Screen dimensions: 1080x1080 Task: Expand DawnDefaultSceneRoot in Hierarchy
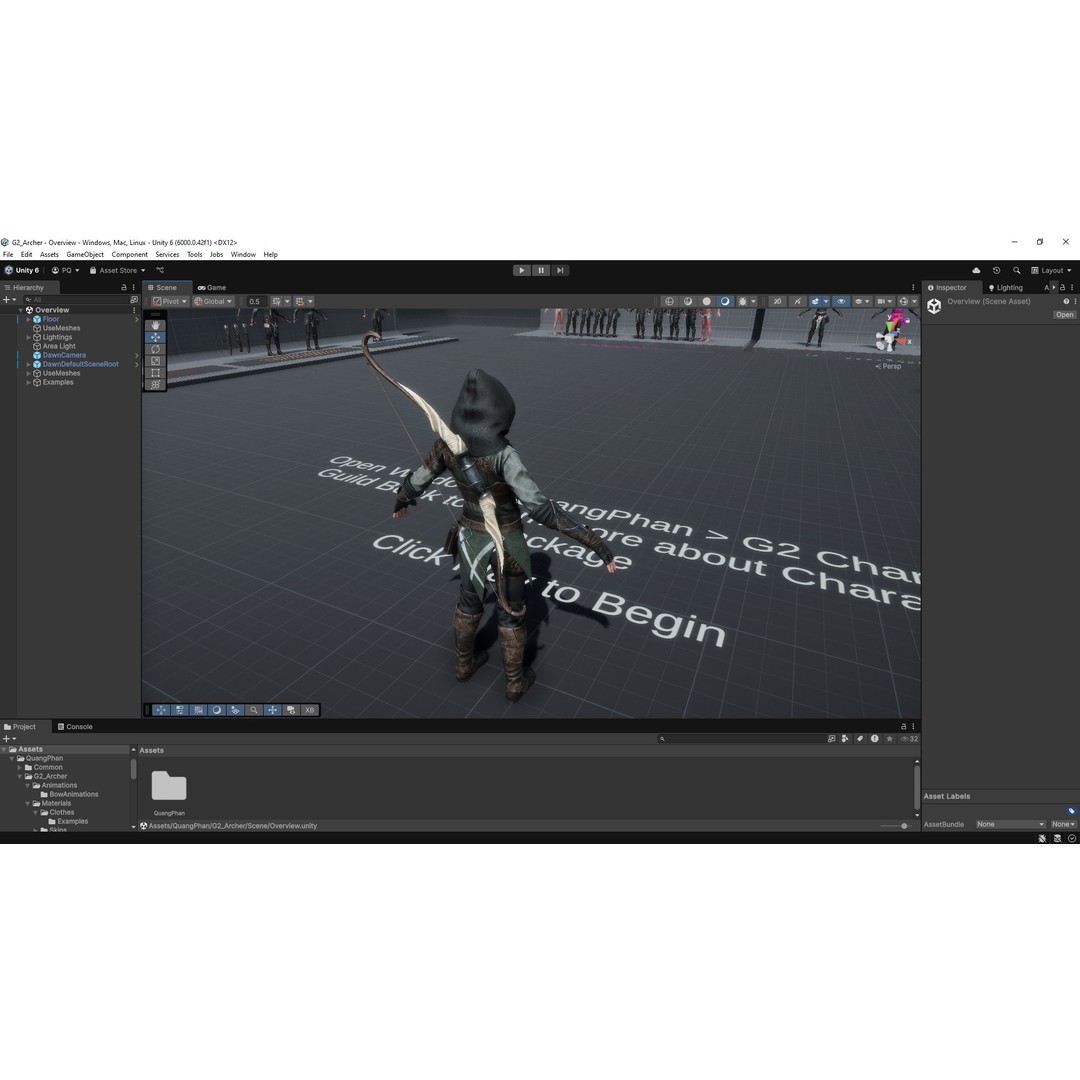[x=28, y=364]
